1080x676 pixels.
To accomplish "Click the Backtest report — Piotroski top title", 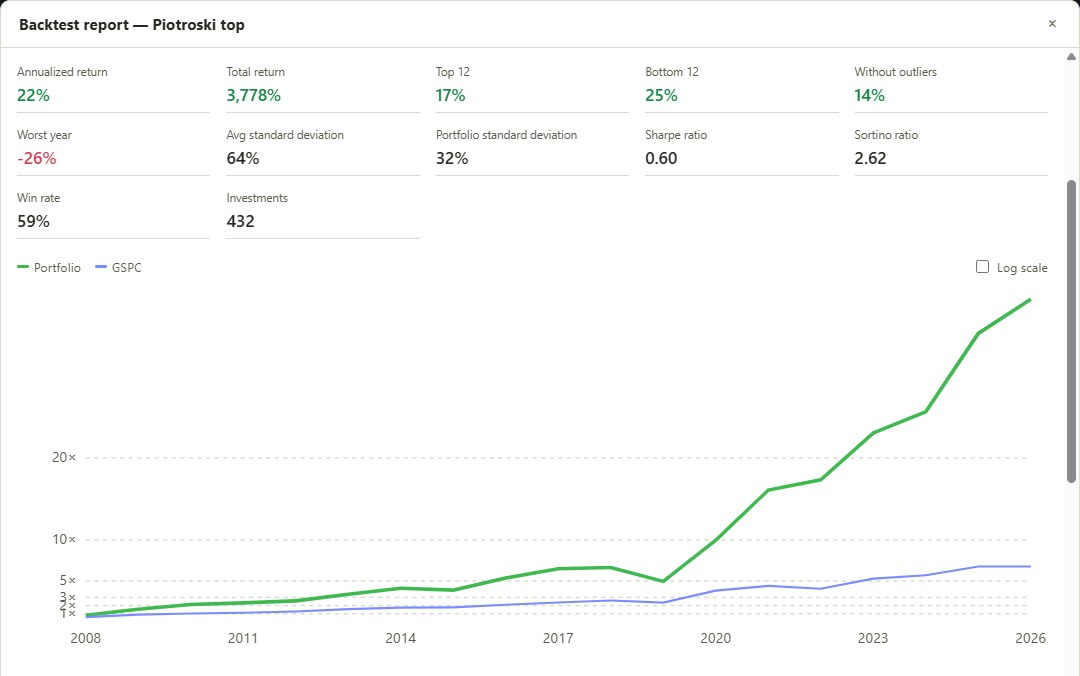I will (x=132, y=25).
